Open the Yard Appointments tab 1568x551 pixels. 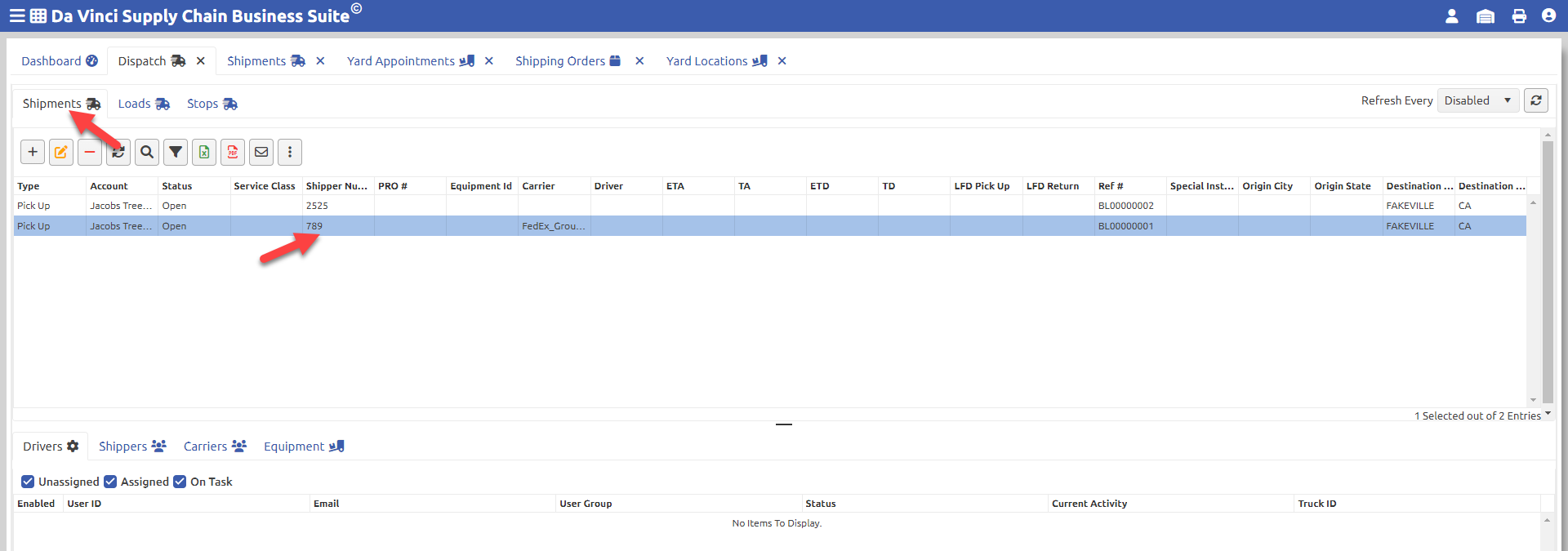411,61
